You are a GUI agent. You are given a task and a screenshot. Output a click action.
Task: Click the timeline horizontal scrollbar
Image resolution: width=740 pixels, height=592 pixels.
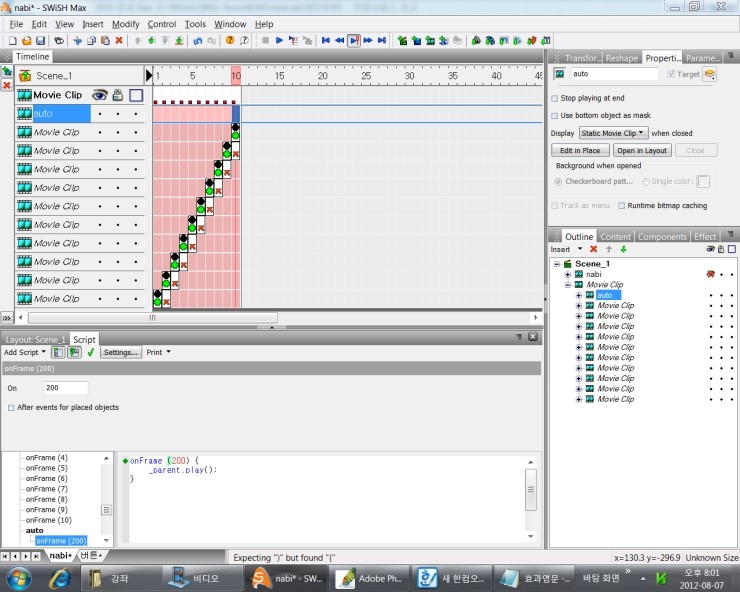point(152,318)
